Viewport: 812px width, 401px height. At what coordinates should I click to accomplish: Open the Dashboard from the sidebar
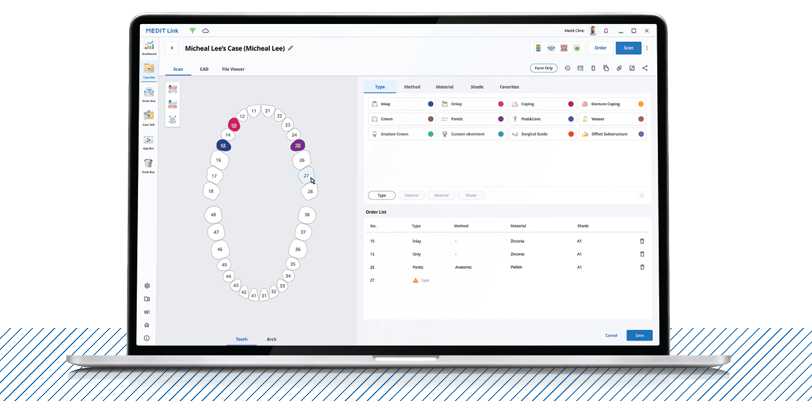coord(149,47)
